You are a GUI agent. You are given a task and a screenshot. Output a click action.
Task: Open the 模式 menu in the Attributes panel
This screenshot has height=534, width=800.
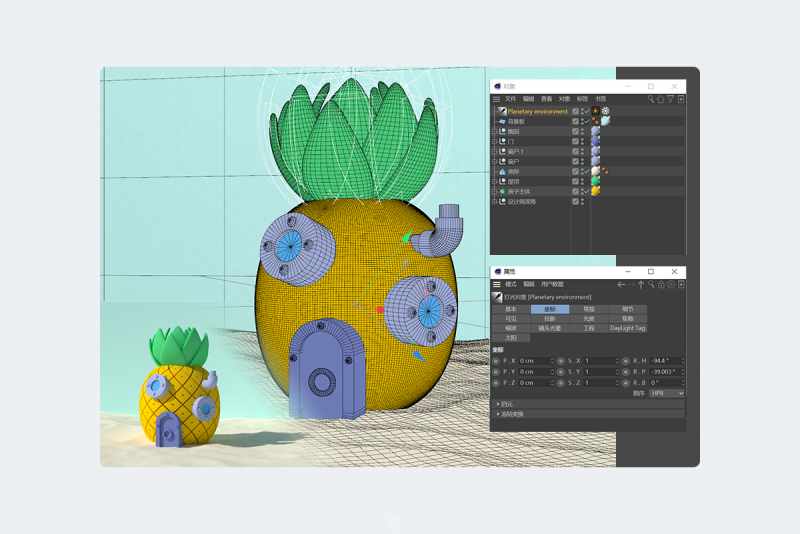tap(511, 285)
